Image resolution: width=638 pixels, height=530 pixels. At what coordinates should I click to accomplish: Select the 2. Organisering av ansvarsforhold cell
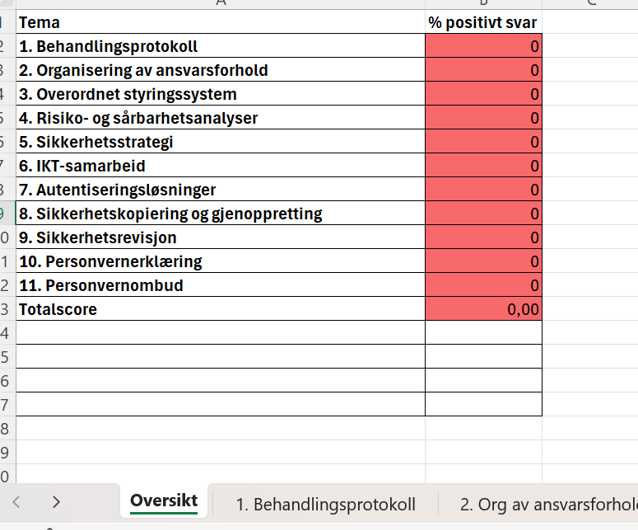(221, 70)
